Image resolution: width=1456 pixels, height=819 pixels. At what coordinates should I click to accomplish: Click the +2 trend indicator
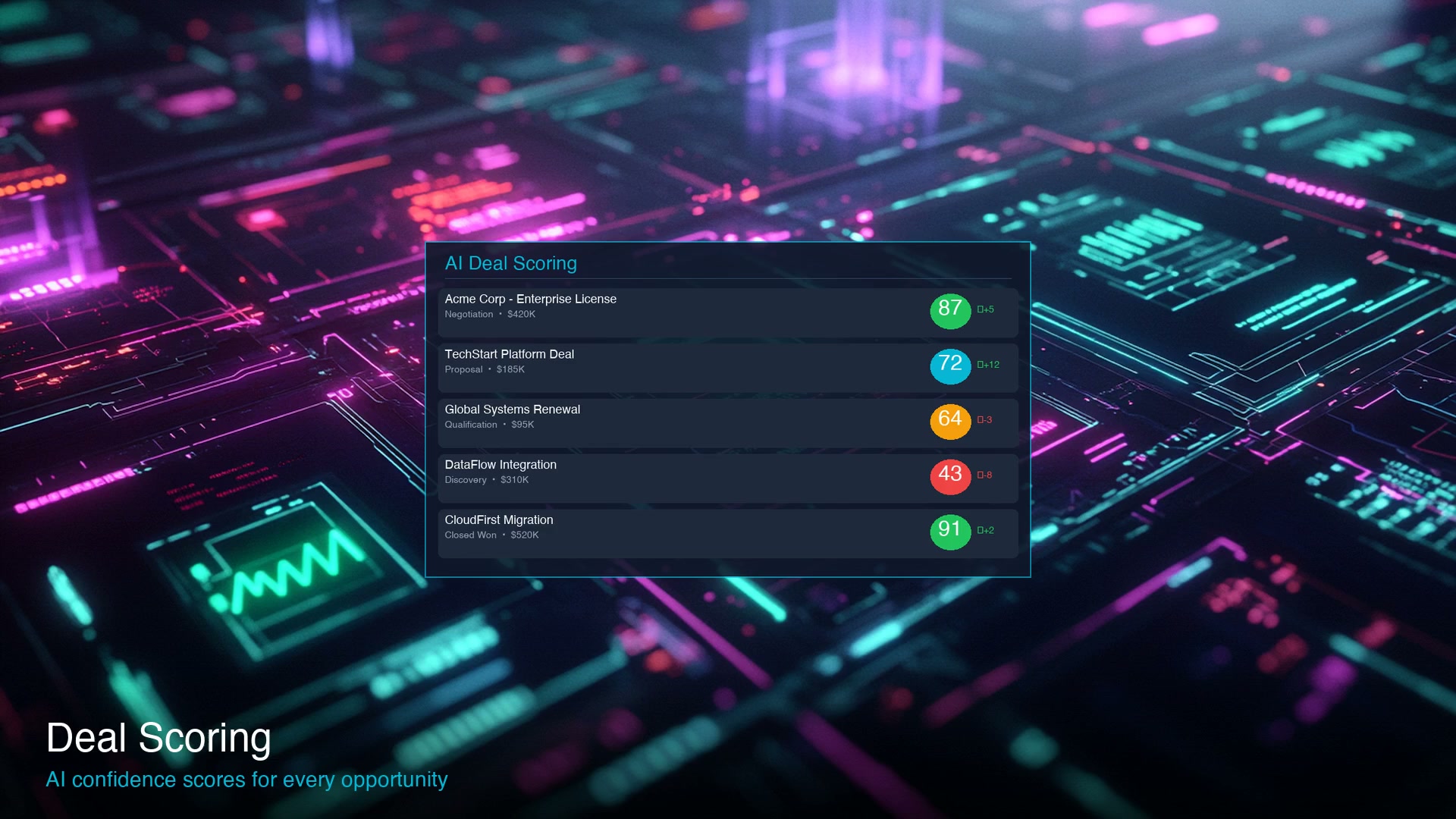[x=985, y=531]
